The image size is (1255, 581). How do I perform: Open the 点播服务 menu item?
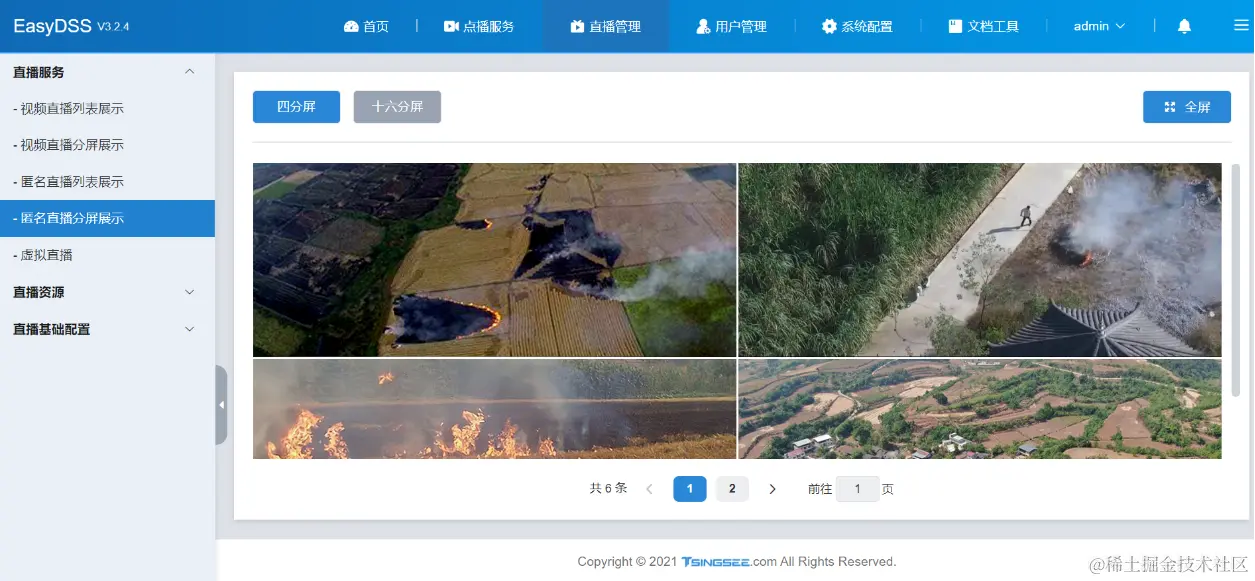479,26
